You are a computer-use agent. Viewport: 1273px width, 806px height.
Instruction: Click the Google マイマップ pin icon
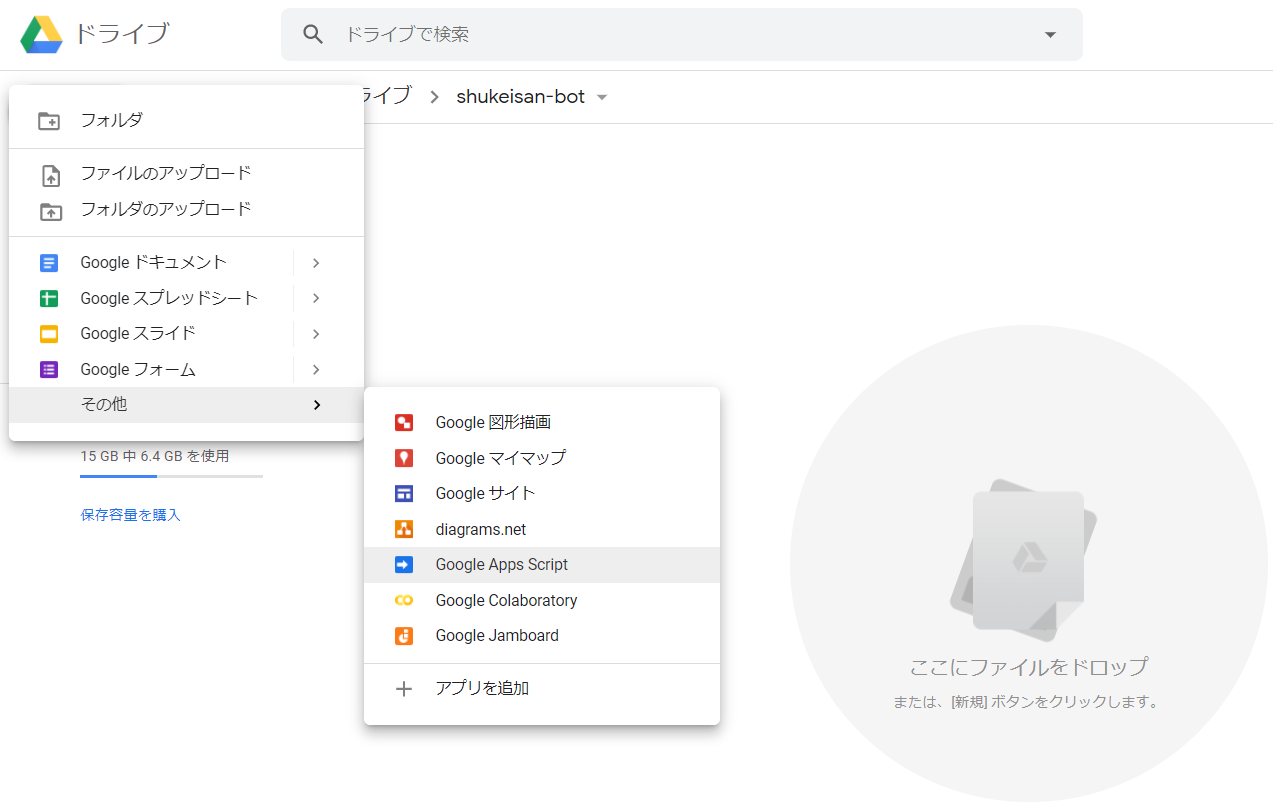tap(404, 458)
